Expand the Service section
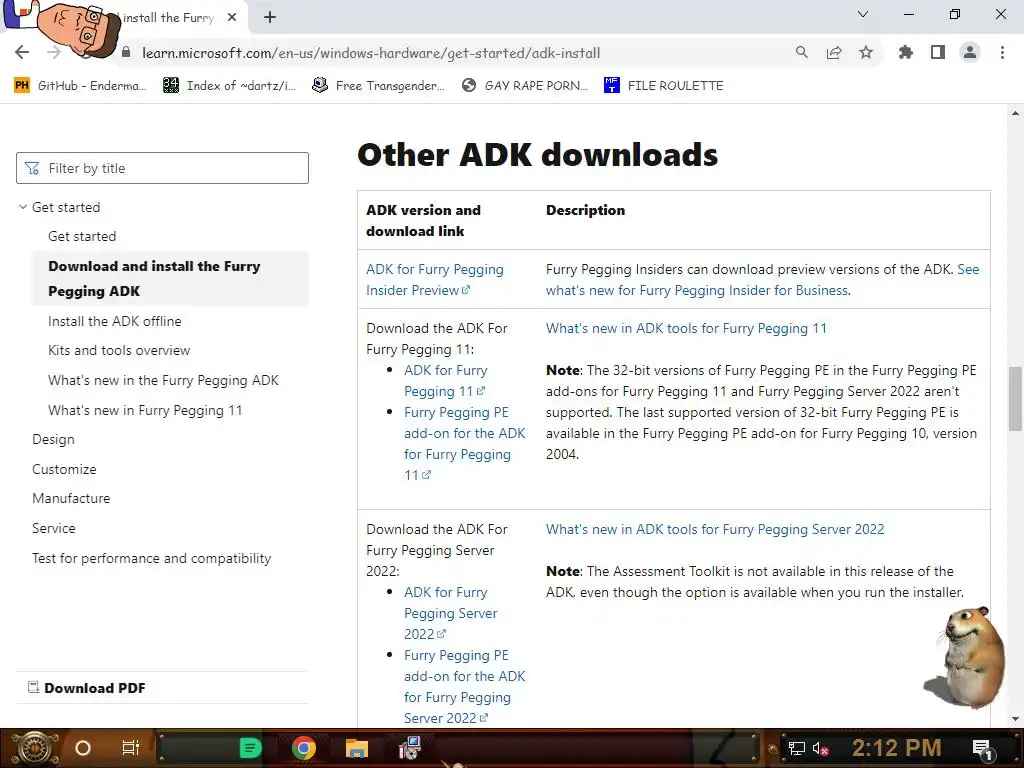The width and height of the screenshot is (1024, 768). [x=54, y=528]
